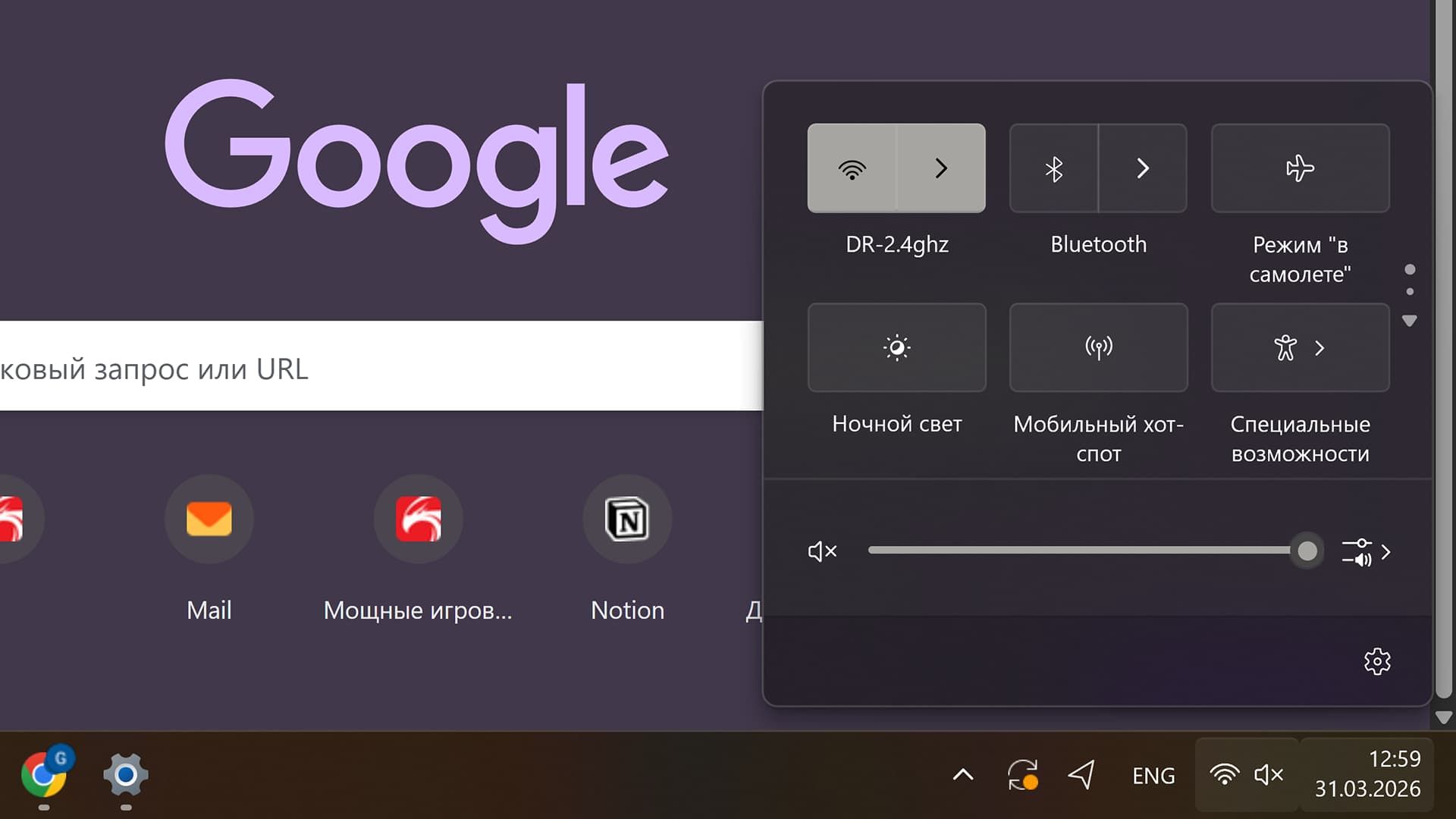Open clock and date 12:59 panel
This screenshot has height=819, width=1456.
pos(1367,774)
